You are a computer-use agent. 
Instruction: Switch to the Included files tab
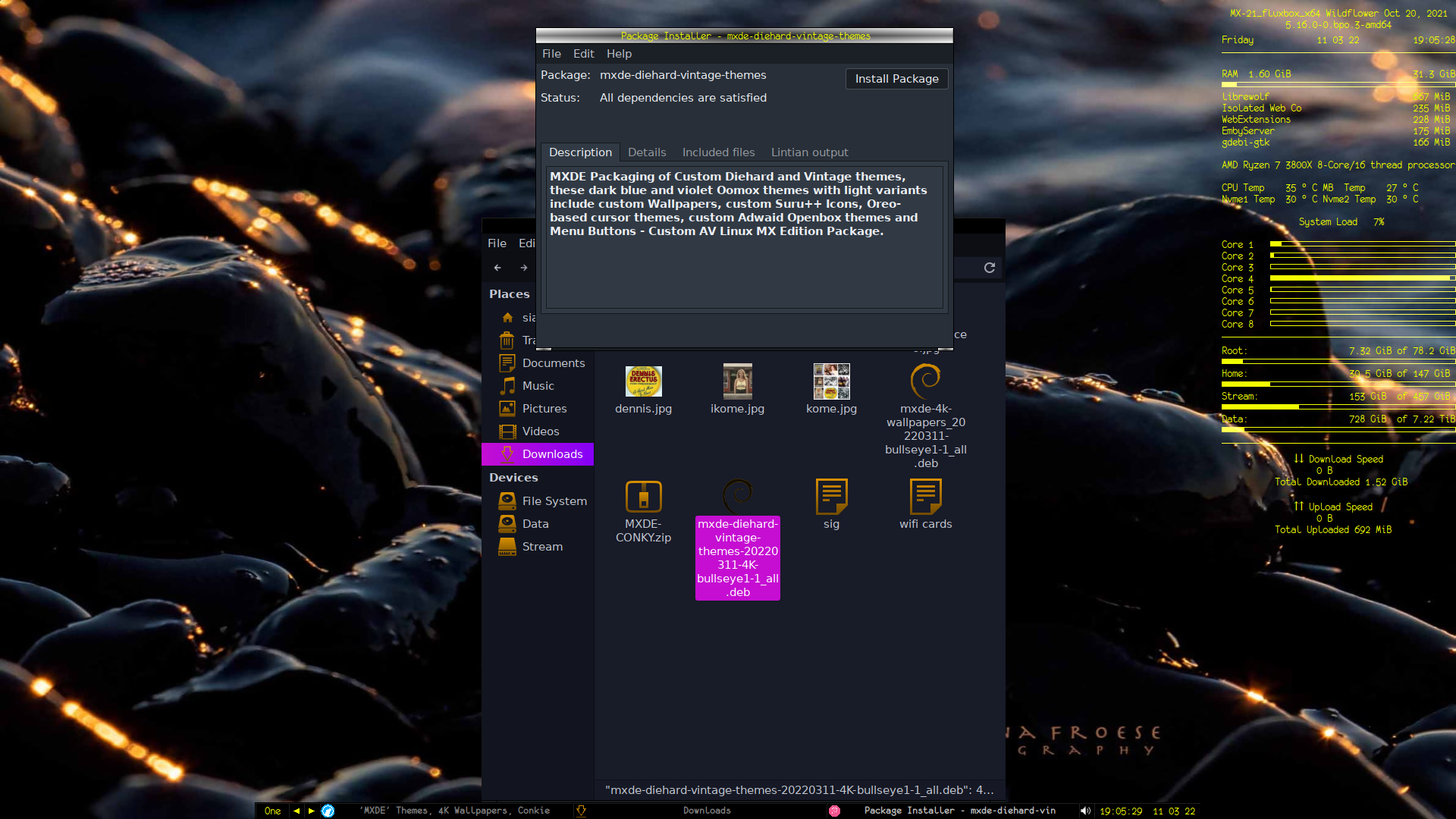coord(718,152)
